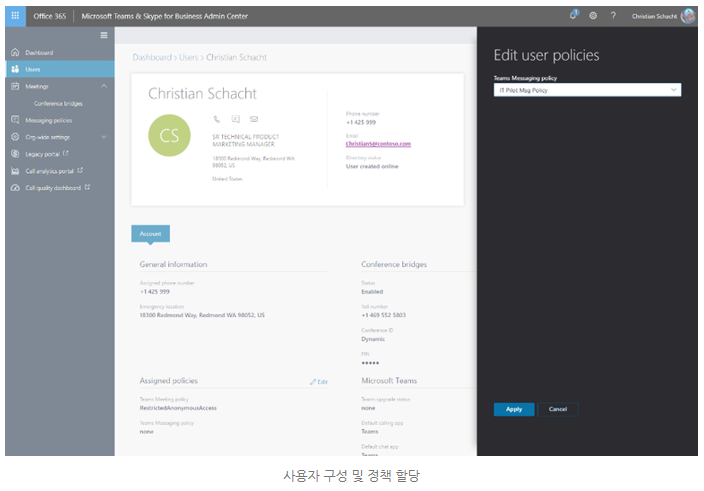The width and height of the screenshot is (704, 491).
Task: Click the notifications bell icon
Action: (x=575, y=16)
